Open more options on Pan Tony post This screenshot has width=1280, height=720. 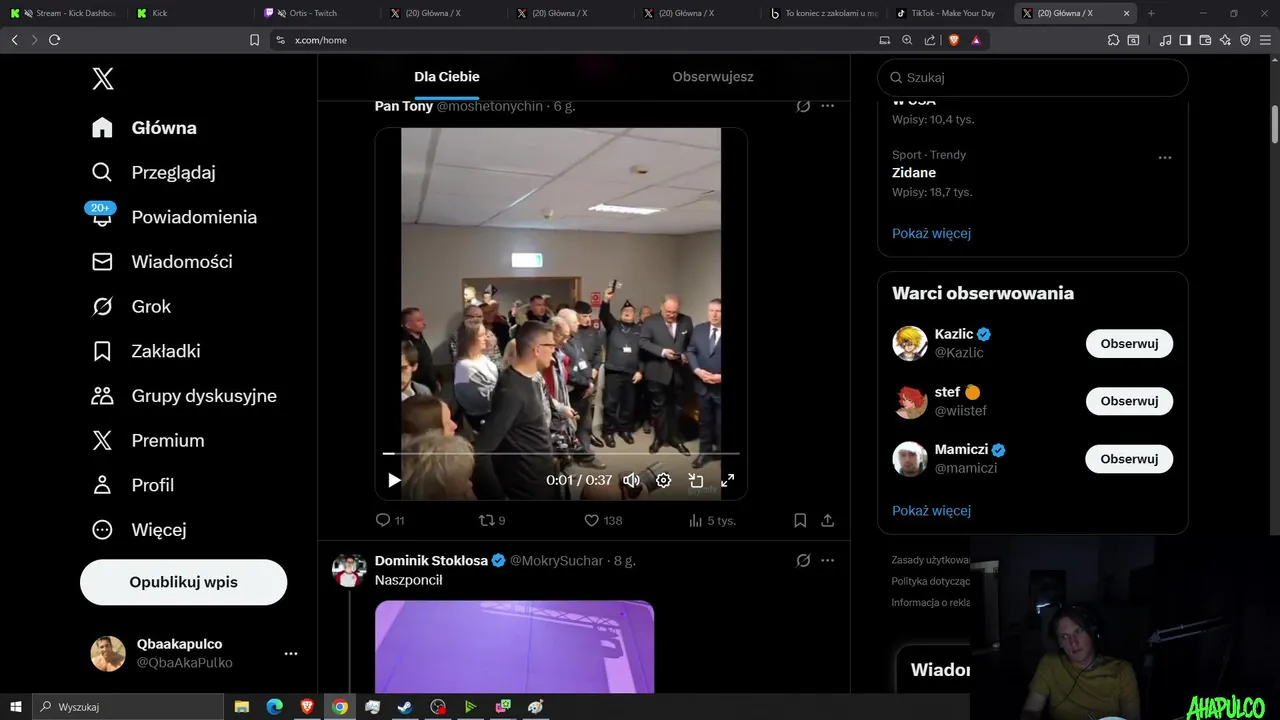tap(827, 106)
